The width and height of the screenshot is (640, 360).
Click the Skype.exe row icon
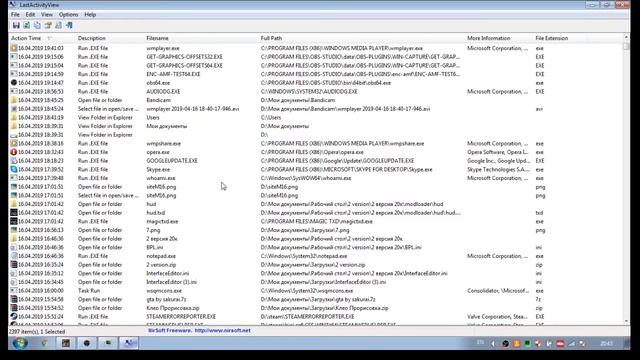click(x=13, y=169)
